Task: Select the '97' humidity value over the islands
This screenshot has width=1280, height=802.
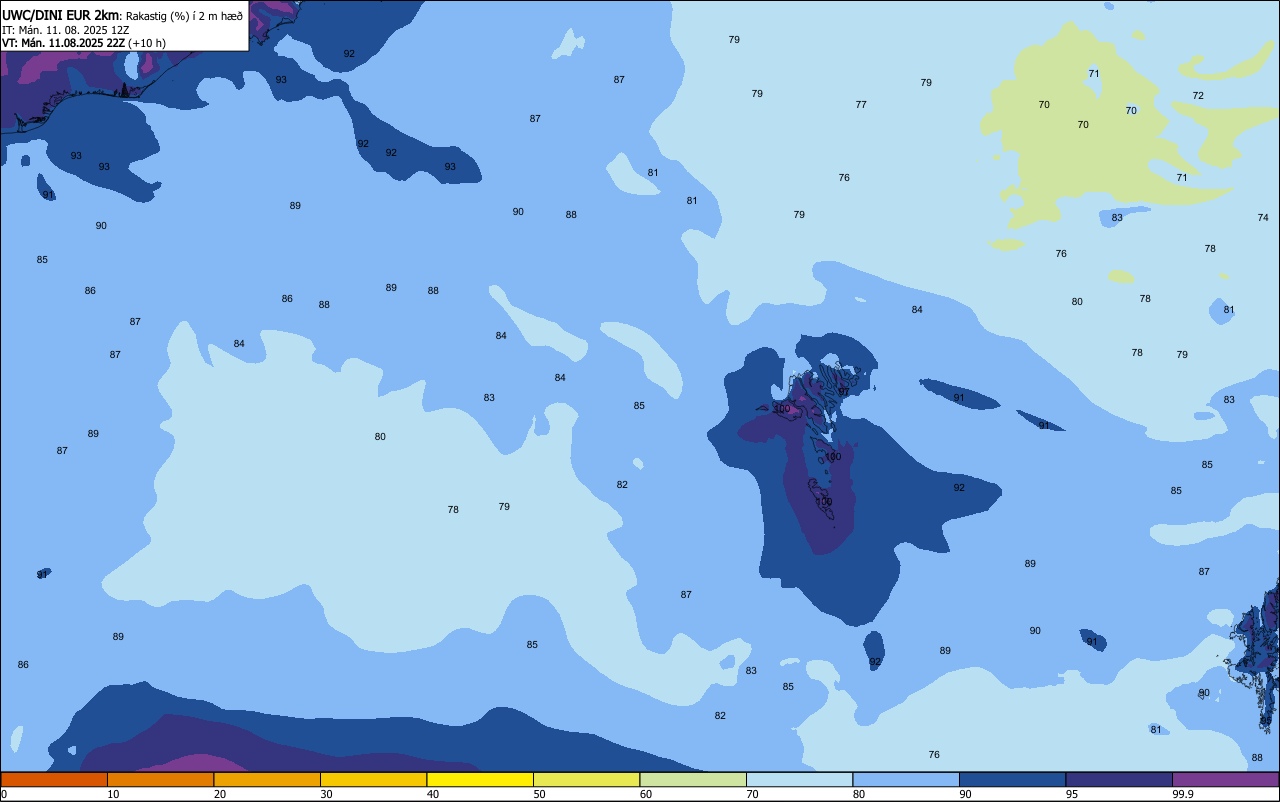Action: click(x=844, y=392)
